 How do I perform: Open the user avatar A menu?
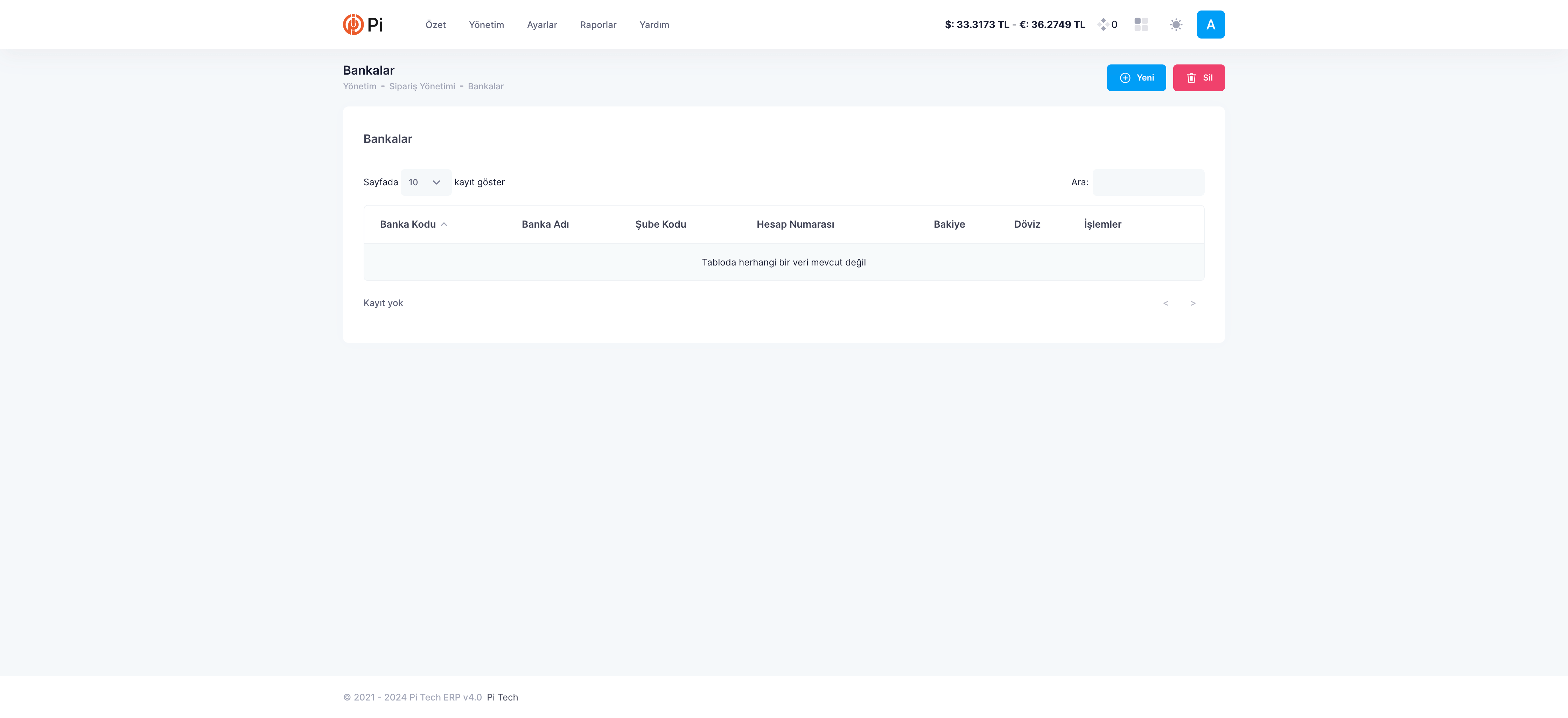tap(1210, 25)
